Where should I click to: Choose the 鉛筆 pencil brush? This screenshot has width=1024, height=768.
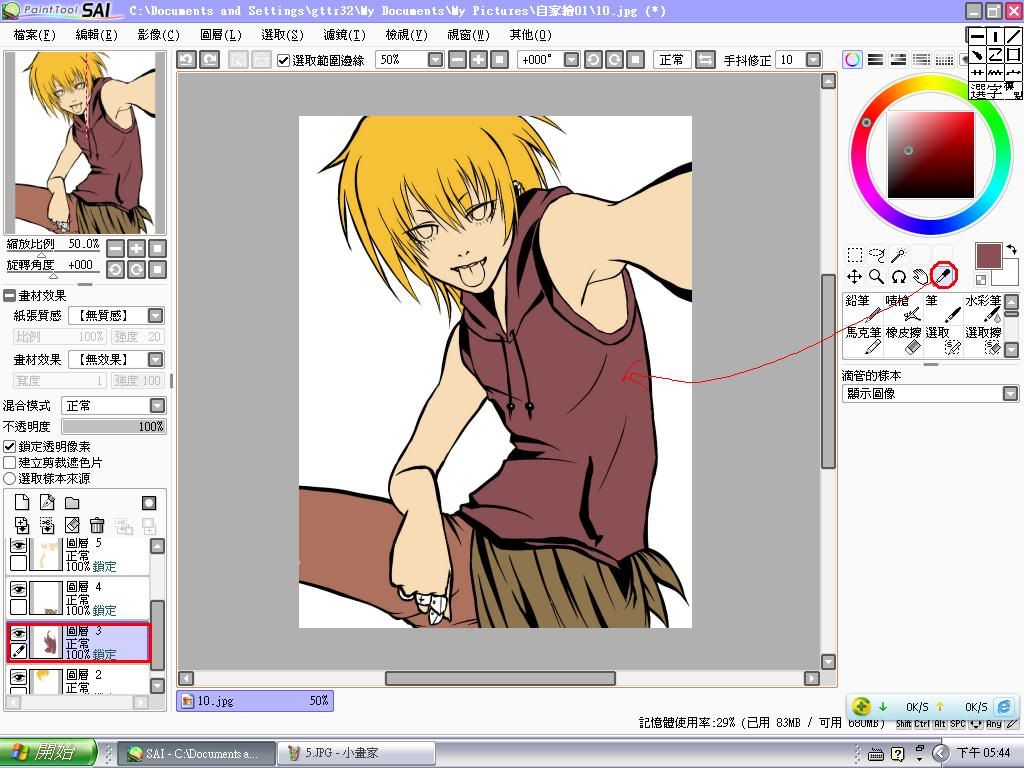(x=863, y=309)
